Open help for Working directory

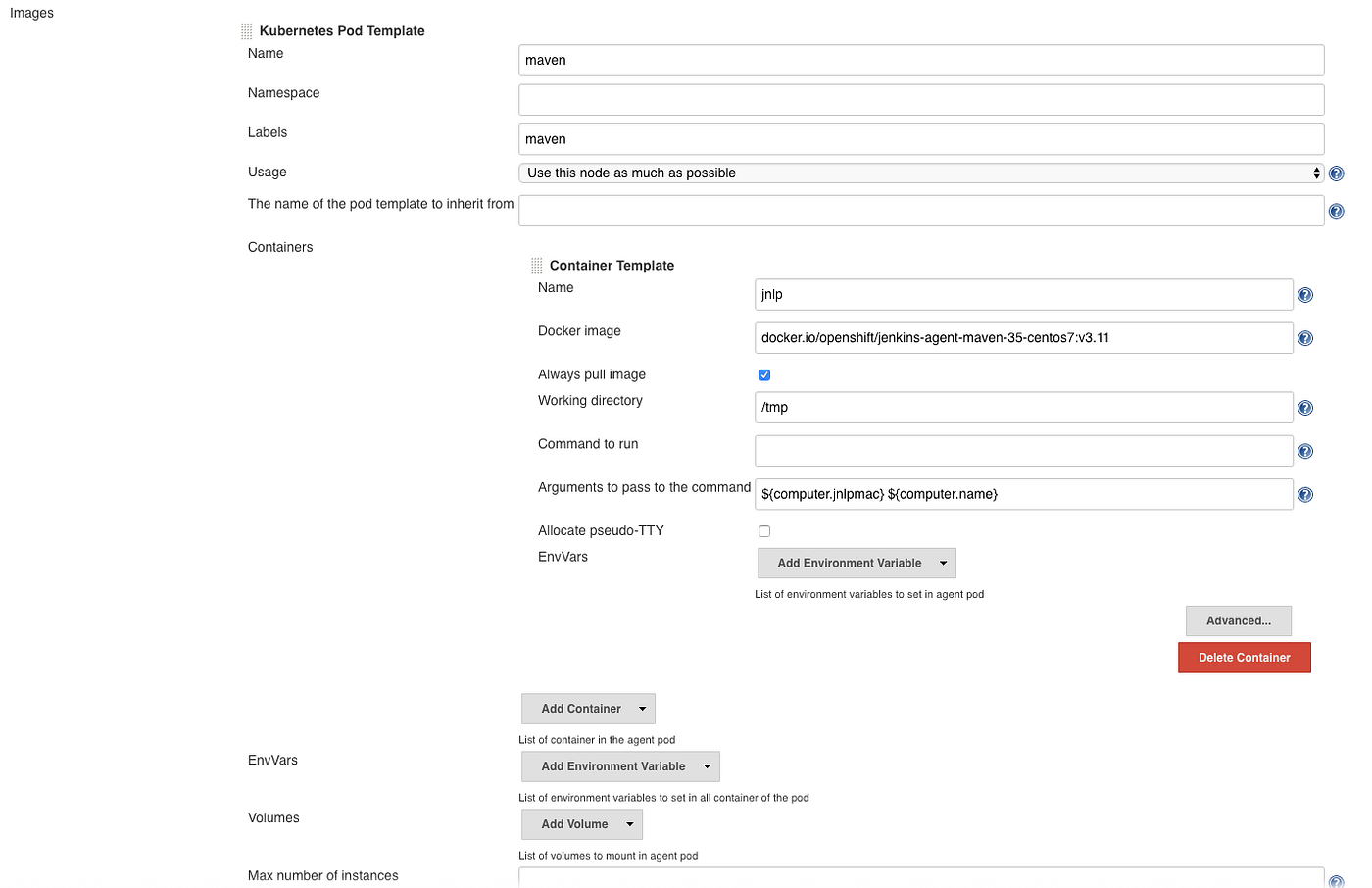point(1304,407)
